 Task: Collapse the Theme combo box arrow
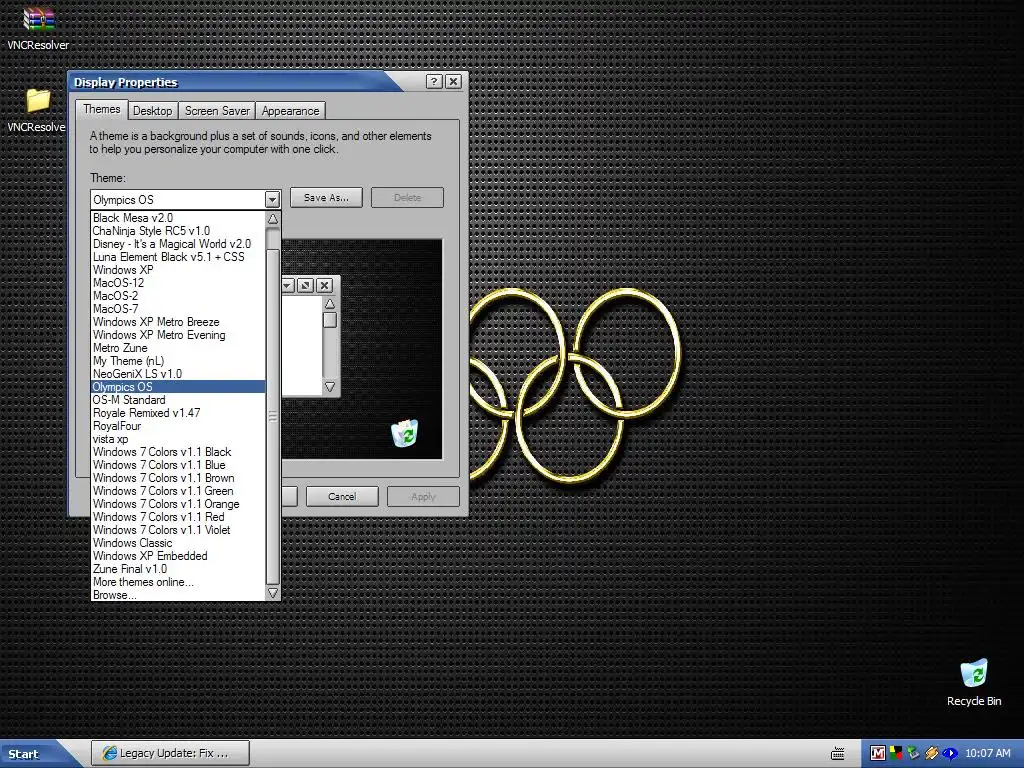click(x=272, y=200)
